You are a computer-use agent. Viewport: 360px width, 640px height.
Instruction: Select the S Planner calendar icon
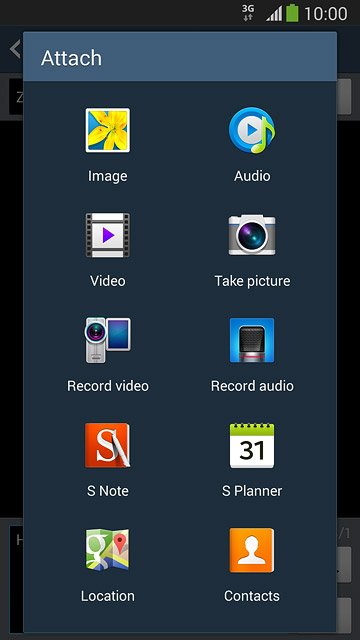pyautogui.click(x=252, y=445)
